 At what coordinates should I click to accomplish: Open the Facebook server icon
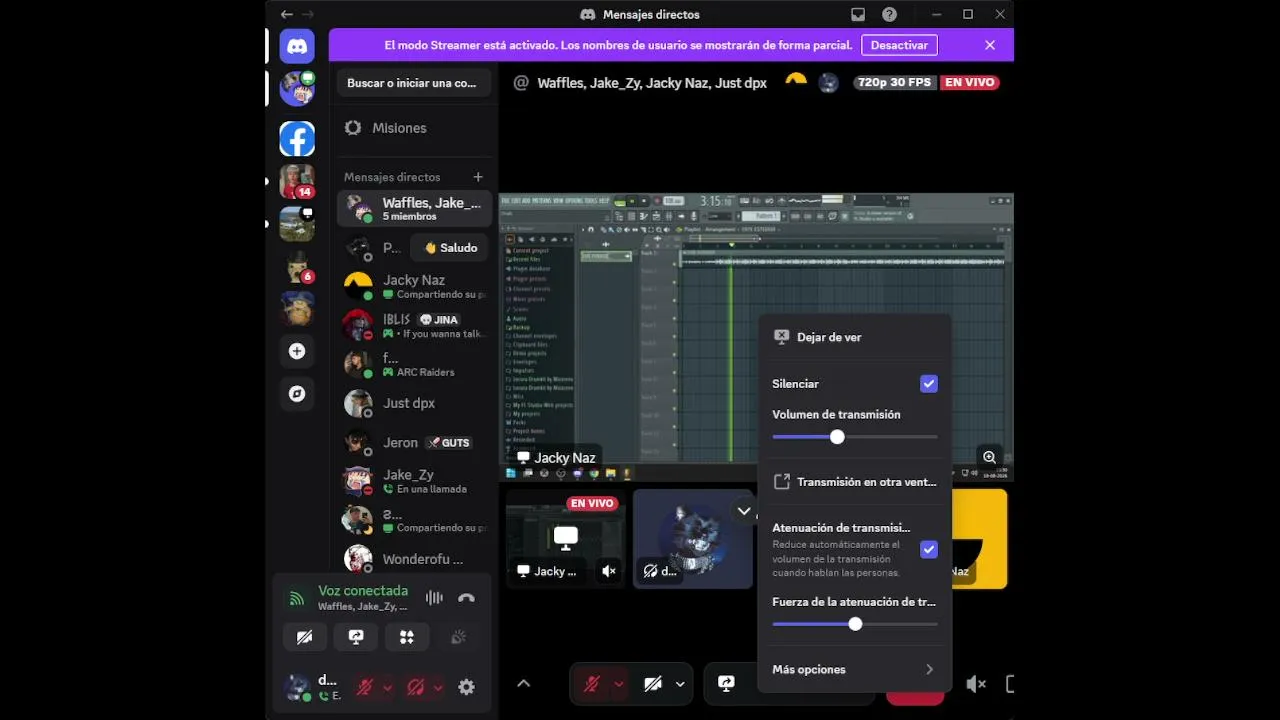(297, 139)
